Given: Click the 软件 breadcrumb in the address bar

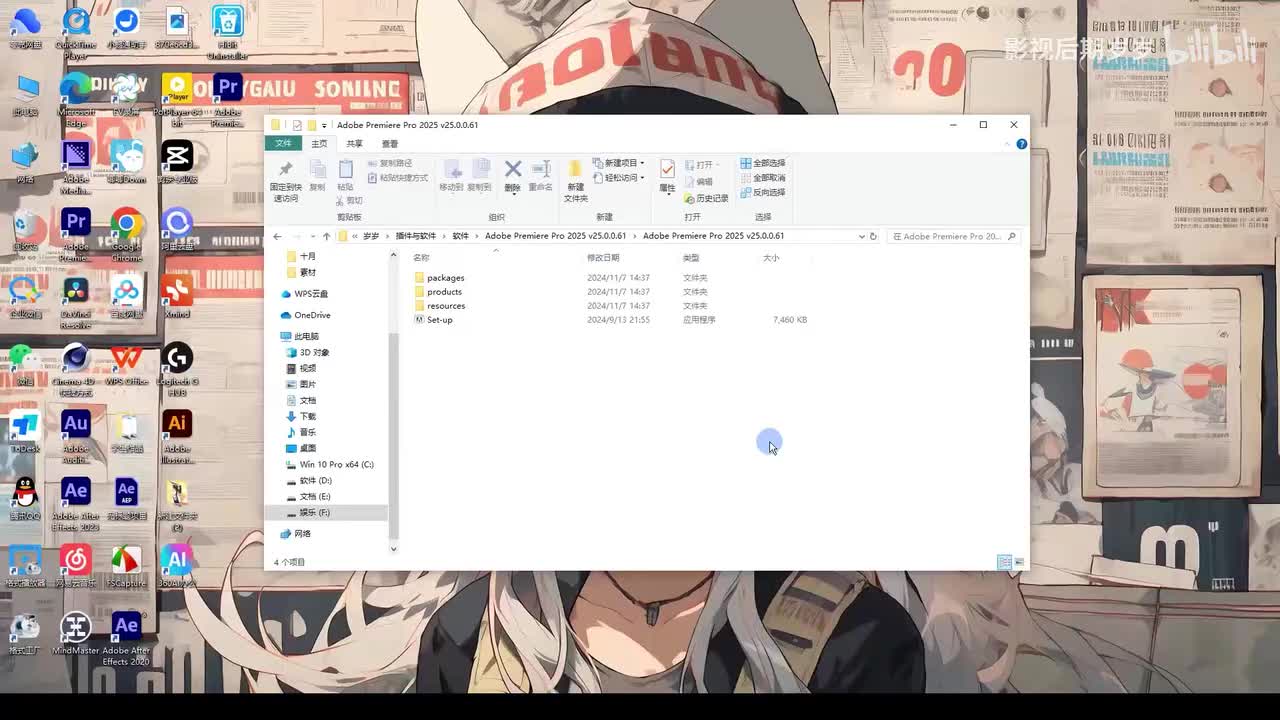Looking at the screenshot, I should [460, 236].
